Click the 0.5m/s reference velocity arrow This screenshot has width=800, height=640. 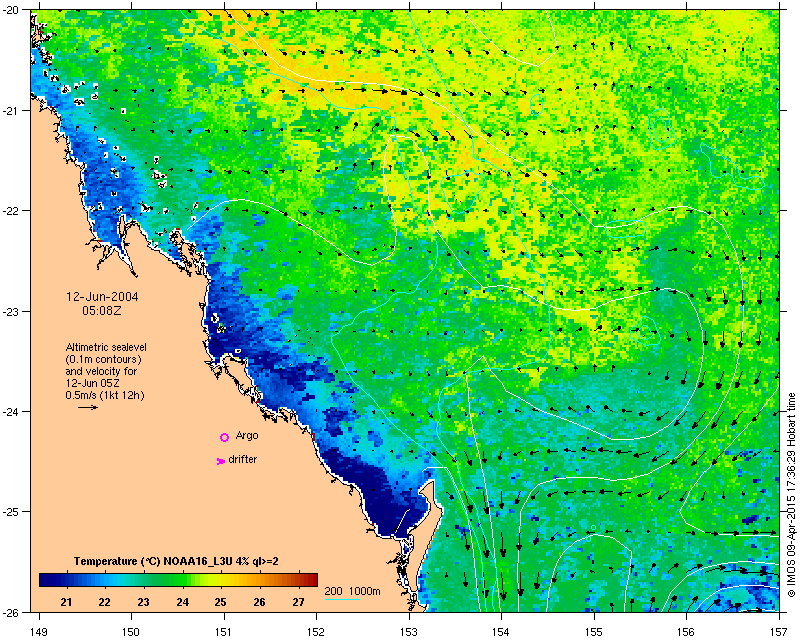coord(88,407)
